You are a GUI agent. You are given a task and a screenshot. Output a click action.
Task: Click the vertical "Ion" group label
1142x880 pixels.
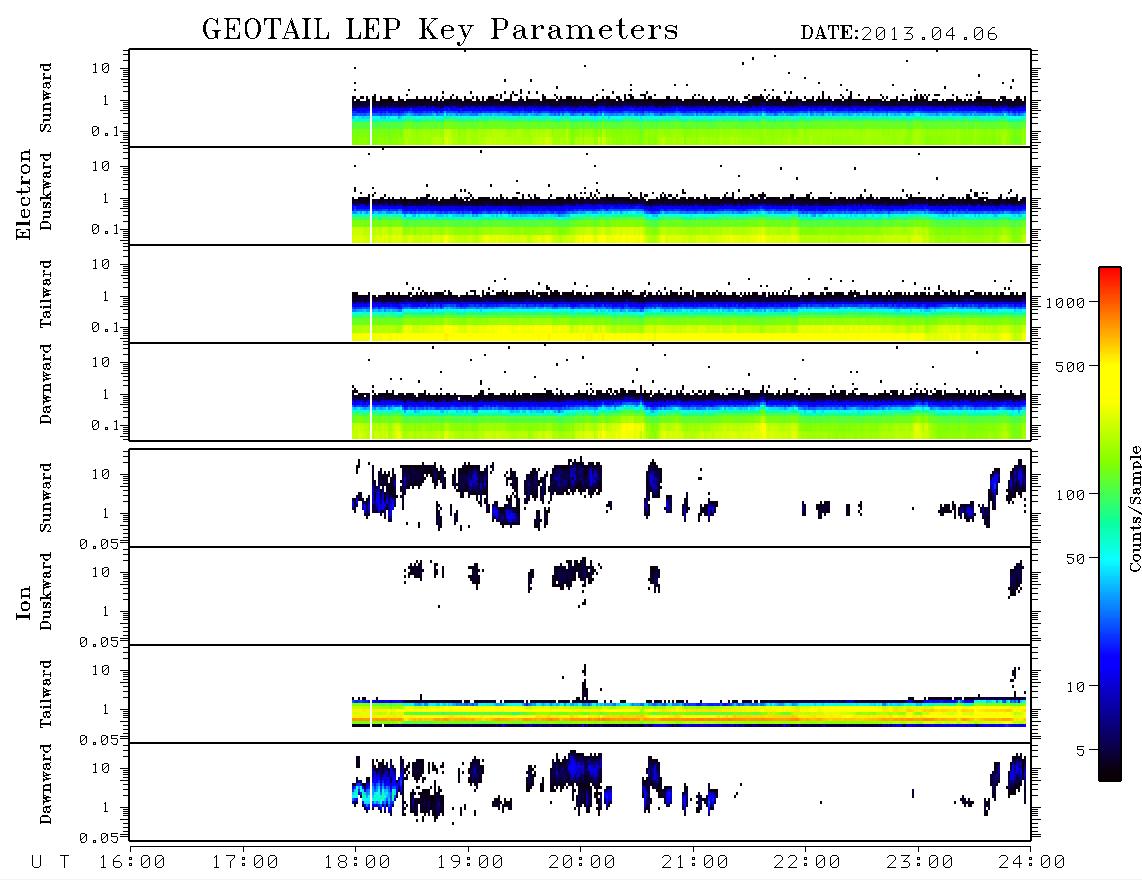(x=23, y=602)
